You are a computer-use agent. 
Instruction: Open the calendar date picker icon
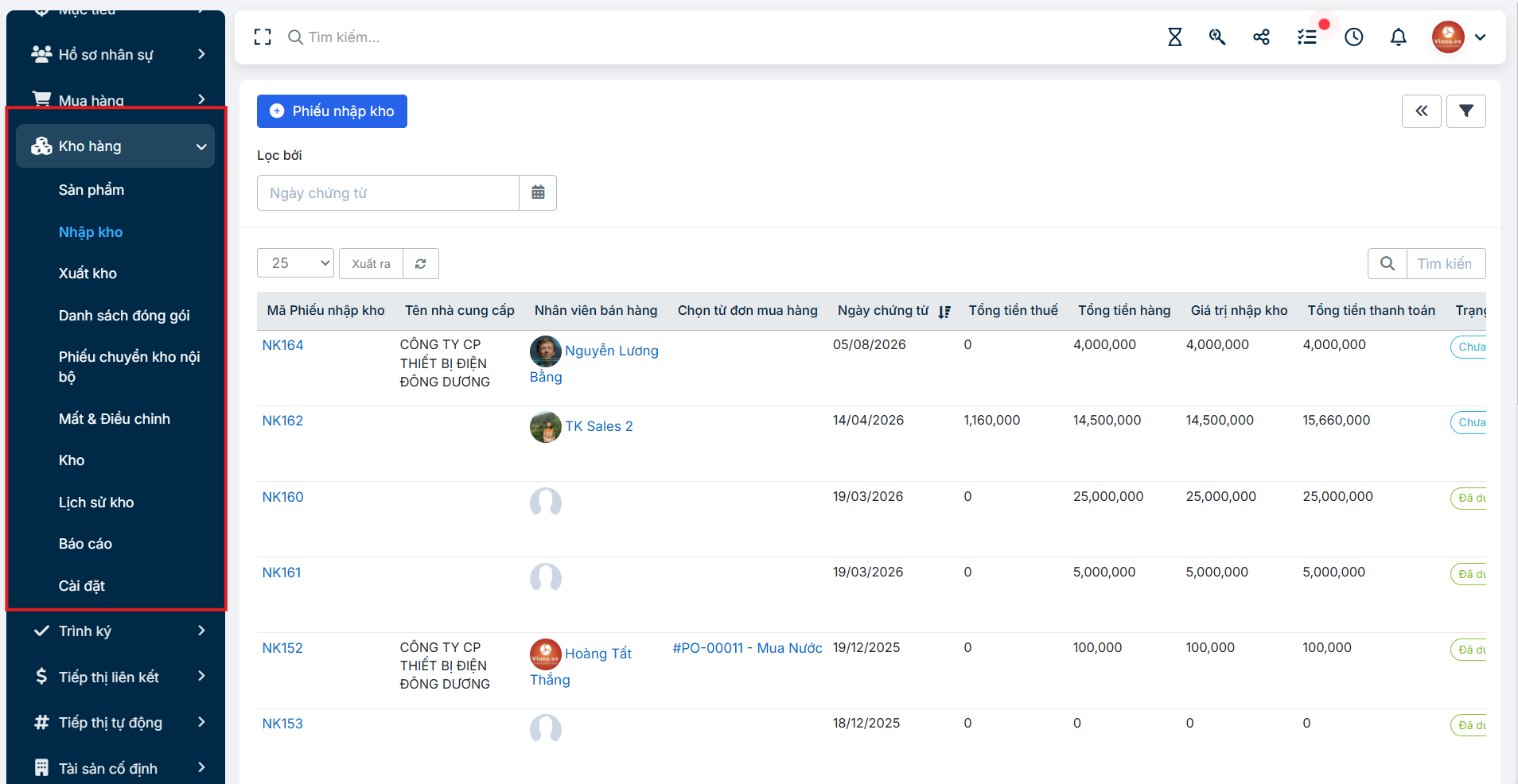[x=538, y=192]
